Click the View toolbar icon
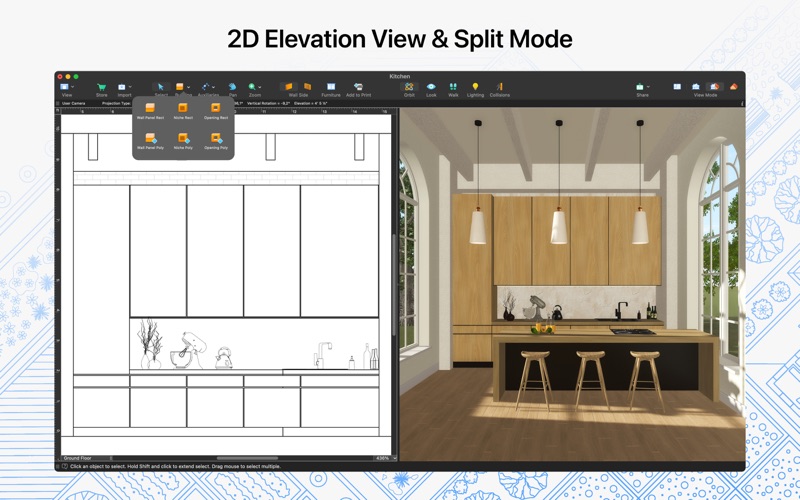Viewport: 800px width, 500px height. (64, 87)
